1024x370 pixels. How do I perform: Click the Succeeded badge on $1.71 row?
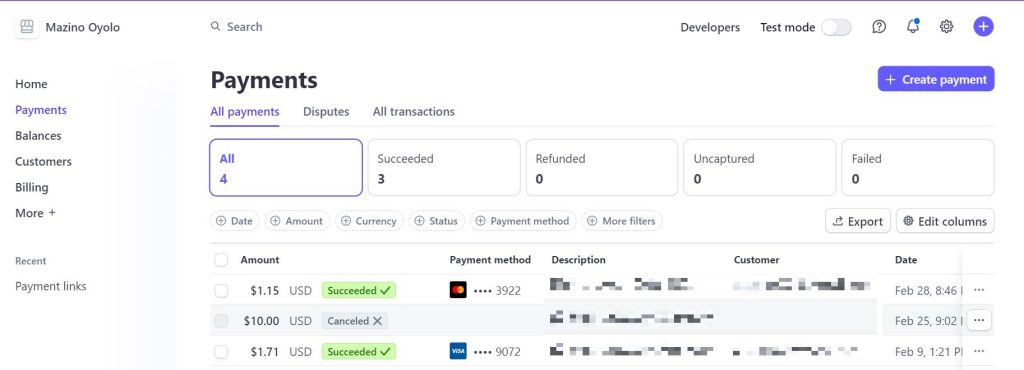[359, 352]
